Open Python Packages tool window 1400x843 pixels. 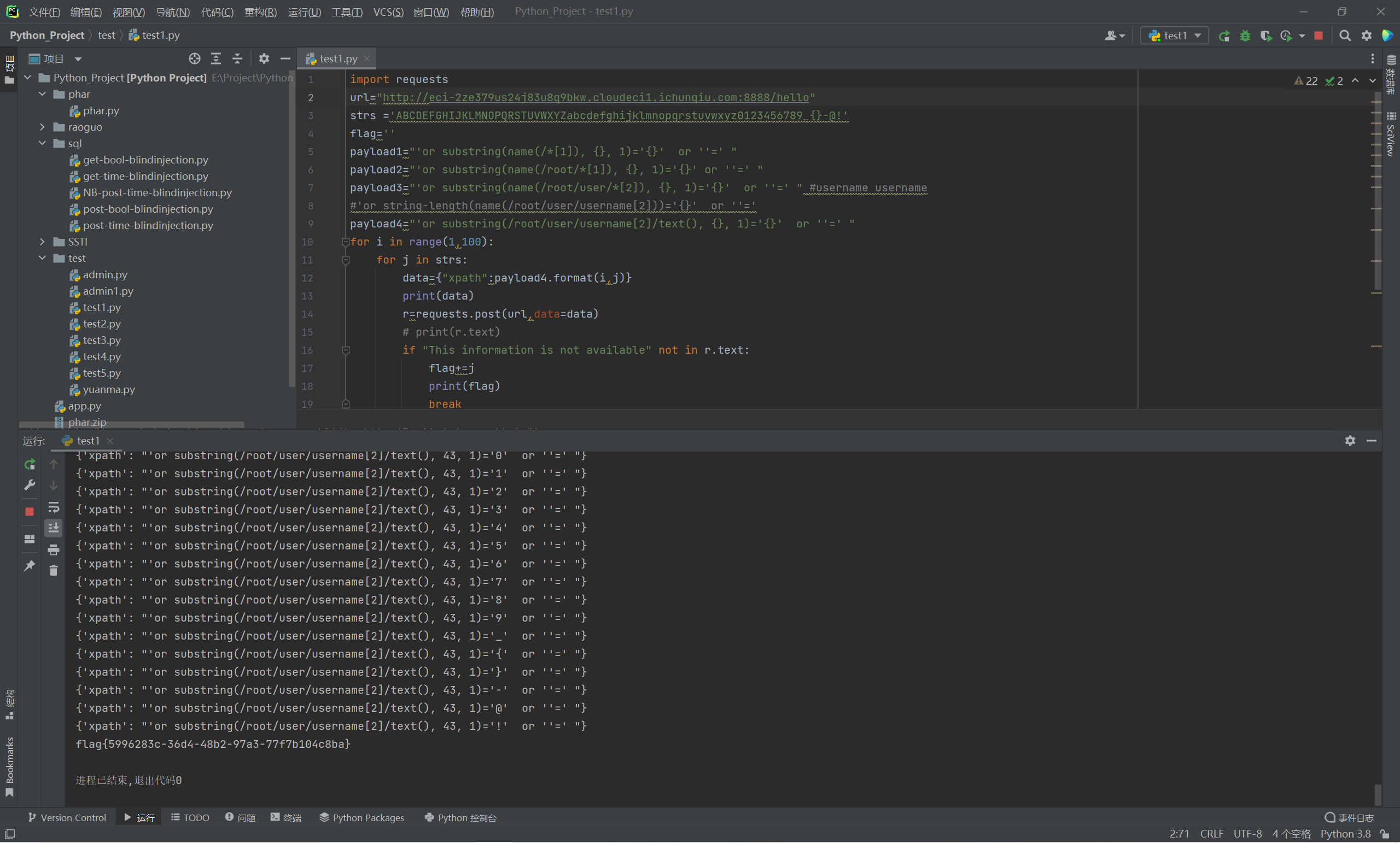362,818
